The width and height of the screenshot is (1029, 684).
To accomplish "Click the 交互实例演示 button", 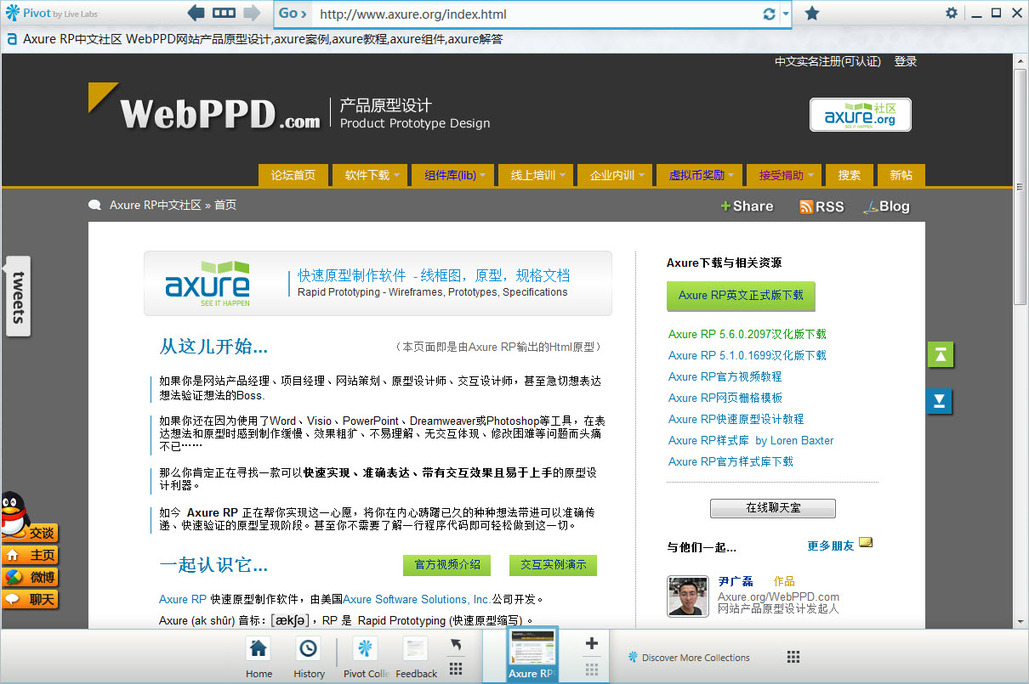I will tap(553, 565).
